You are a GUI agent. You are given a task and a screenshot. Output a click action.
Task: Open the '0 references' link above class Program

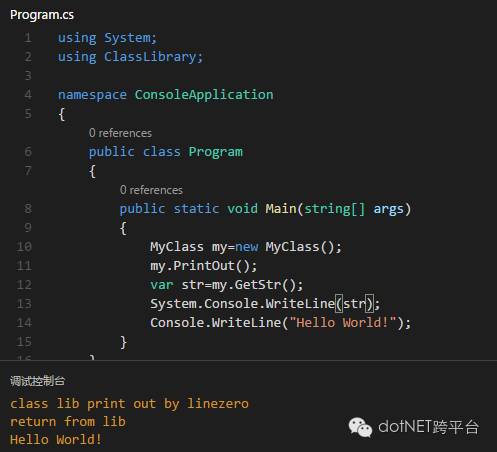pyautogui.click(x=120, y=133)
